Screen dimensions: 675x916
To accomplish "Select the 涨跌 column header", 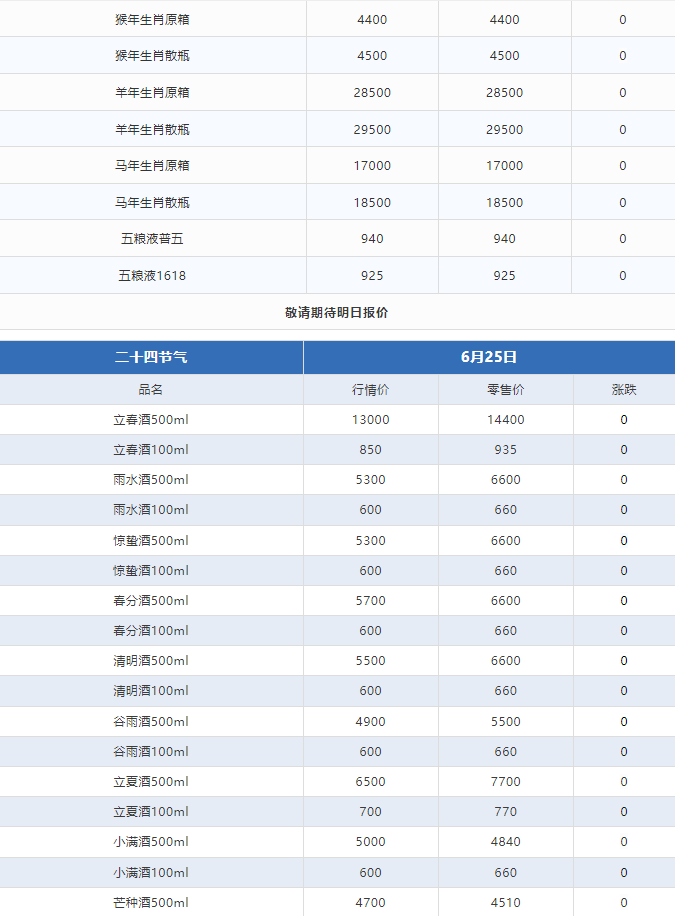I will (x=624, y=390).
